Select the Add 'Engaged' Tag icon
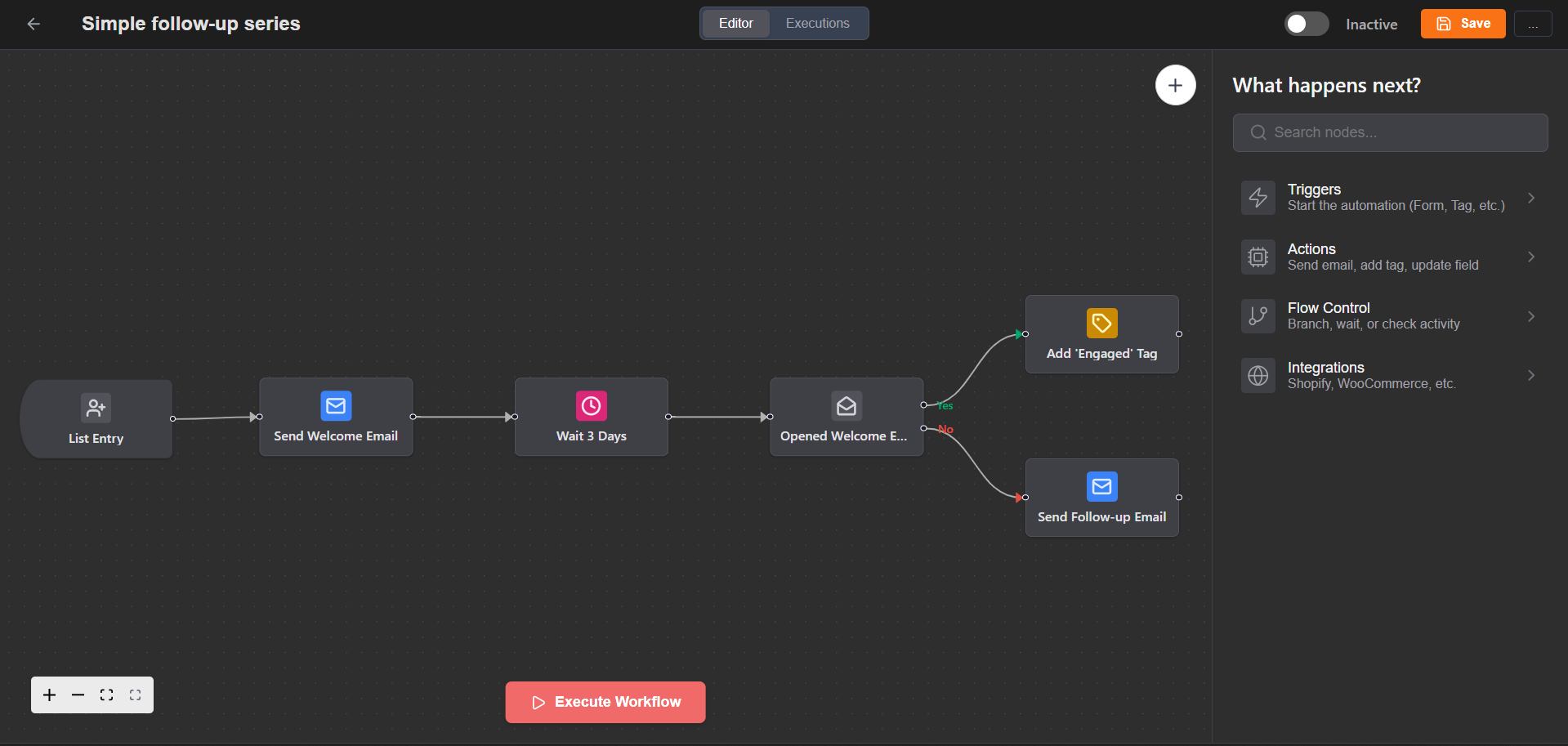The image size is (1568, 746). [x=1101, y=323]
